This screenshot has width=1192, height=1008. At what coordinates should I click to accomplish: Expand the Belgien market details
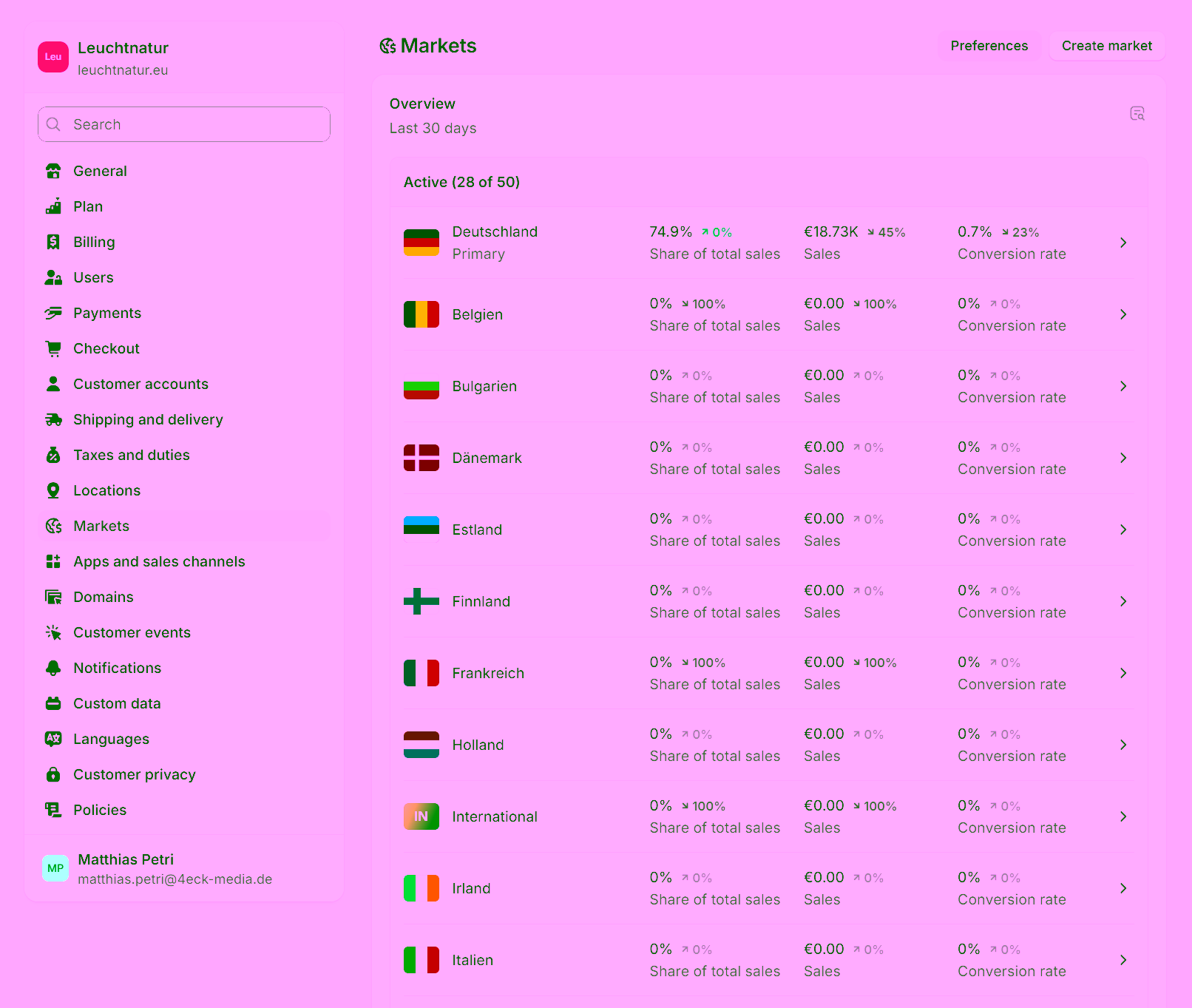[1123, 314]
